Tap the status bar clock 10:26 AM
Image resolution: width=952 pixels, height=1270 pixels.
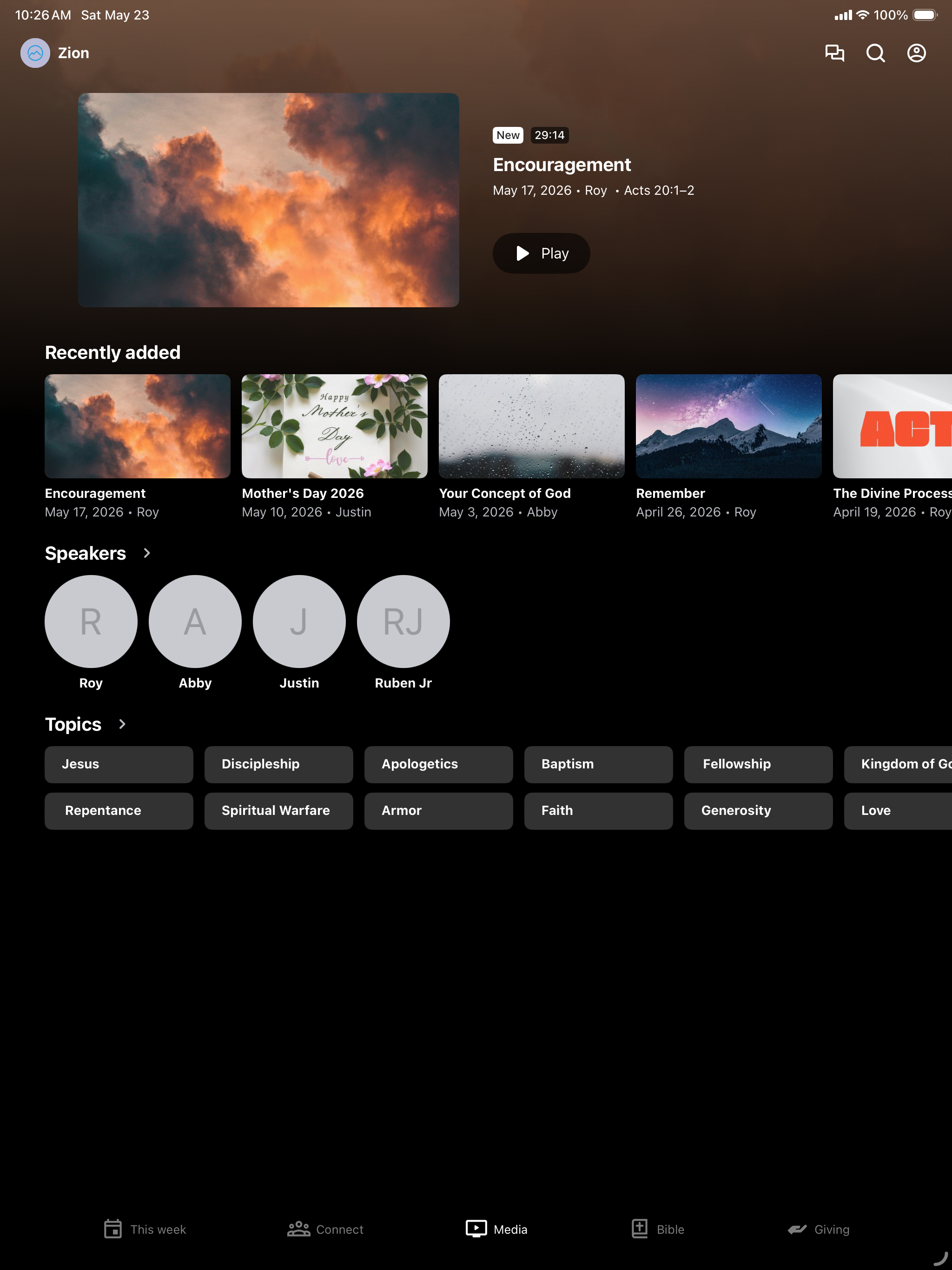tap(43, 15)
